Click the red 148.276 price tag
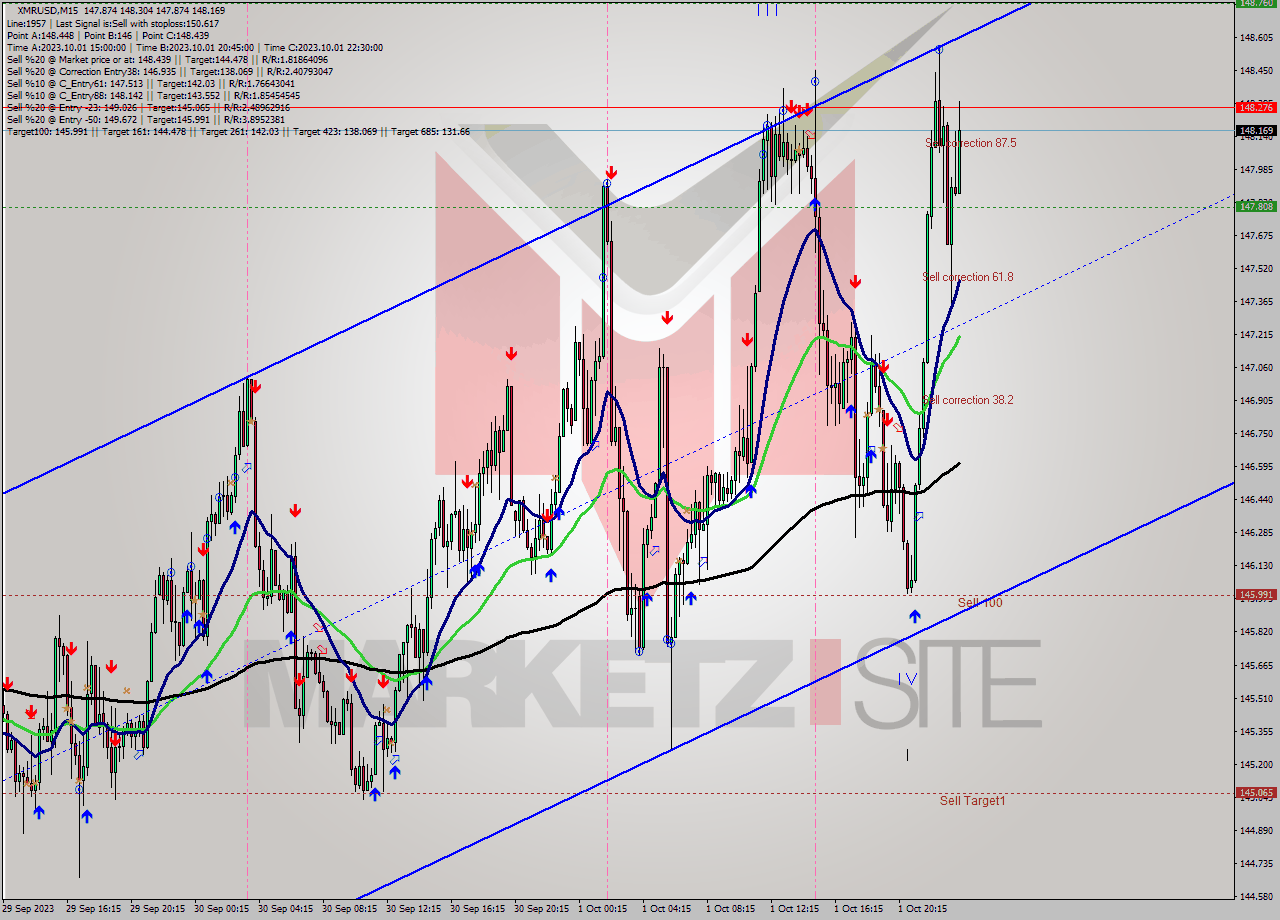Image resolution: width=1280 pixels, height=920 pixels. pos(1256,107)
